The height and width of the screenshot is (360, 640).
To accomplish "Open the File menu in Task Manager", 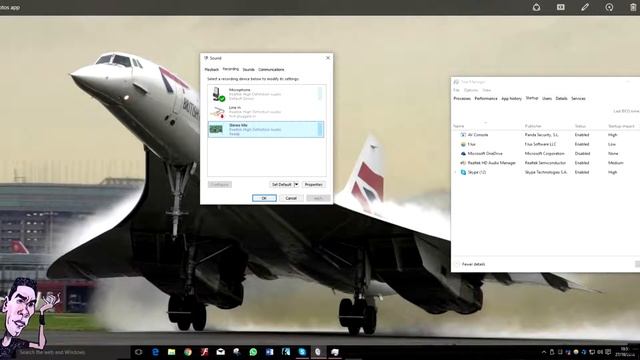I will (x=456, y=90).
